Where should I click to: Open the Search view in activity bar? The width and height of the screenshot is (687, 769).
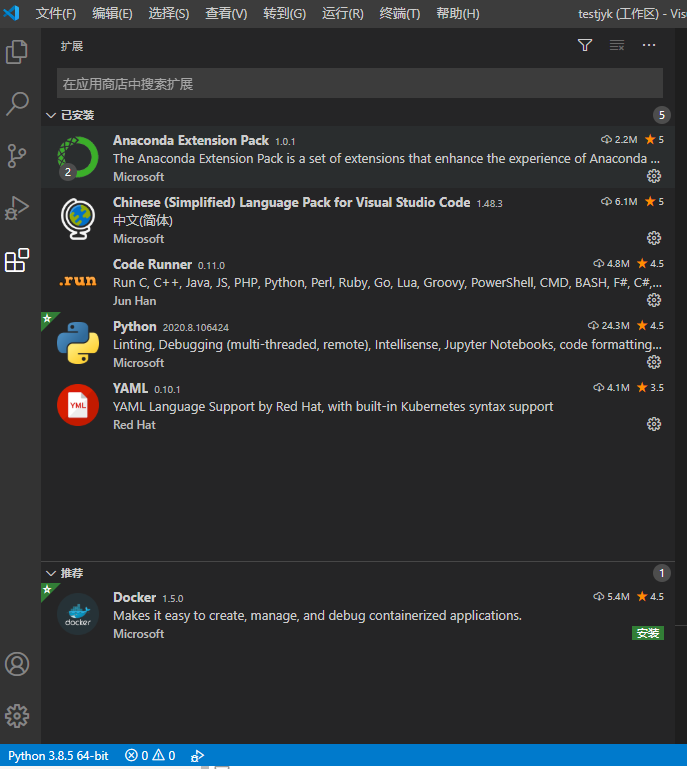click(17, 104)
